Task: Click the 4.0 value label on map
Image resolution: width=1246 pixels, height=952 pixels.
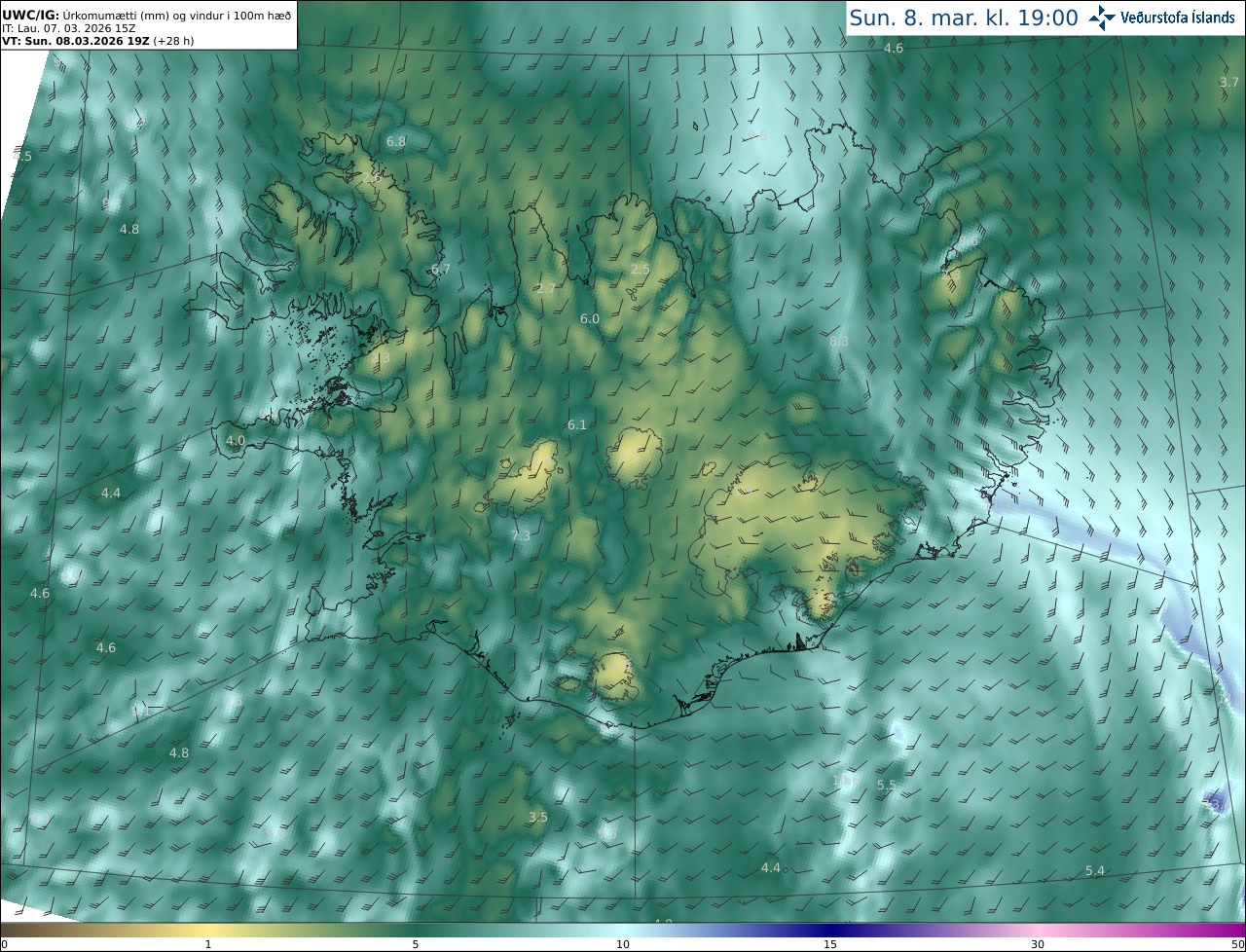Action: [236, 441]
